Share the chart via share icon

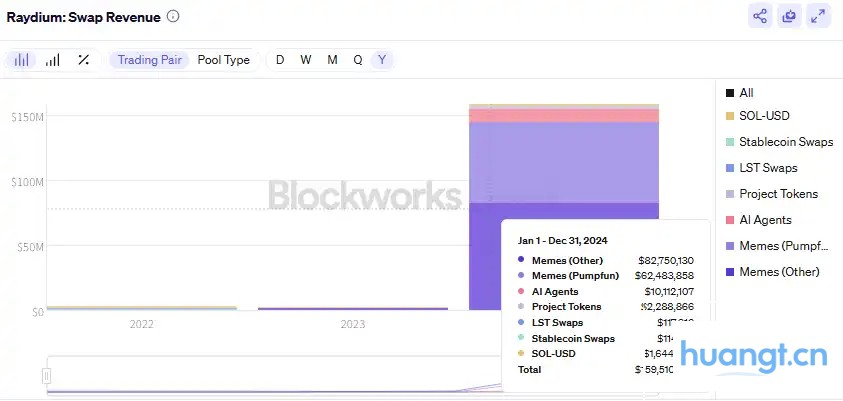[760, 16]
